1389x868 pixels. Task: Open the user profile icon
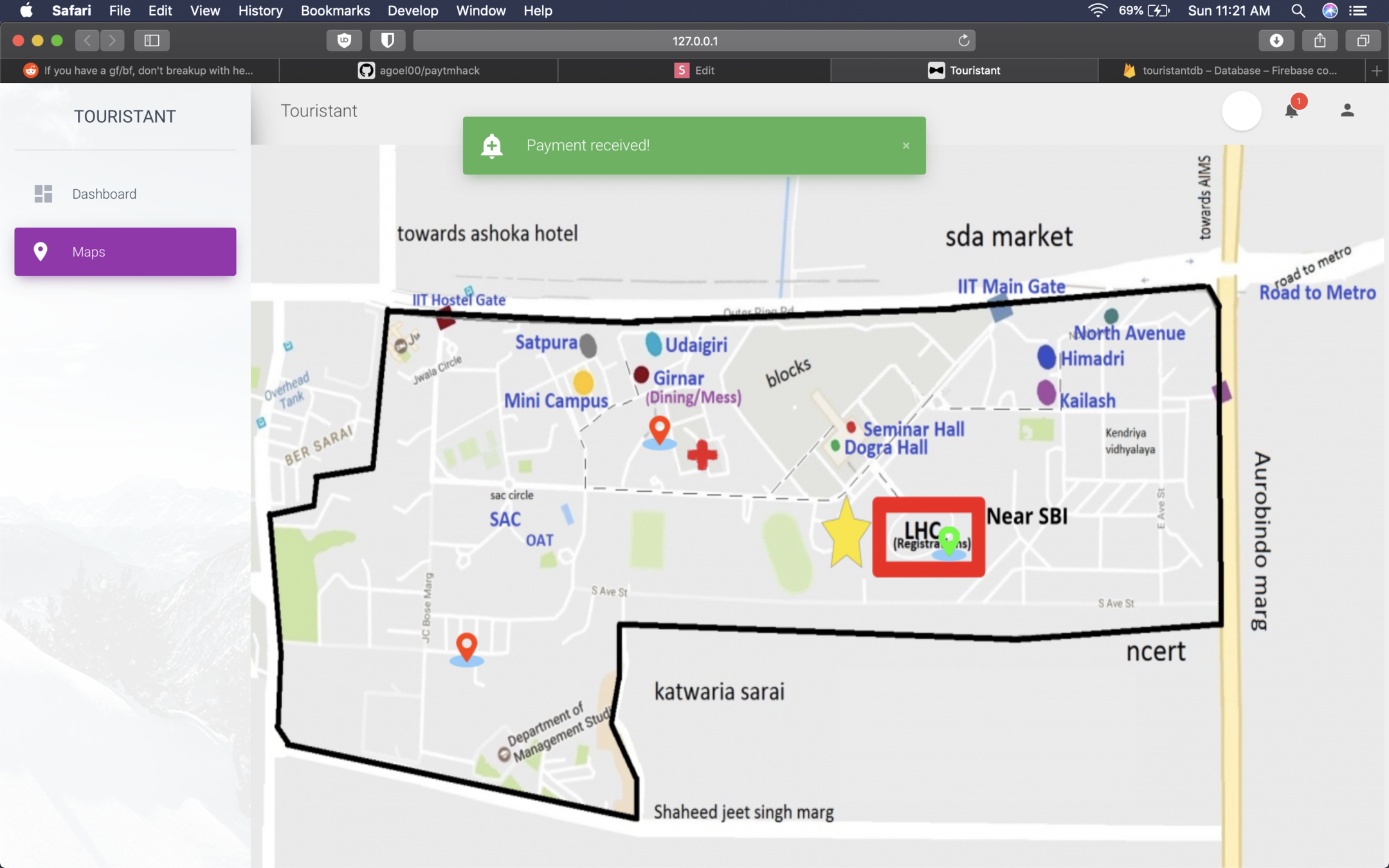click(1347, 111)
